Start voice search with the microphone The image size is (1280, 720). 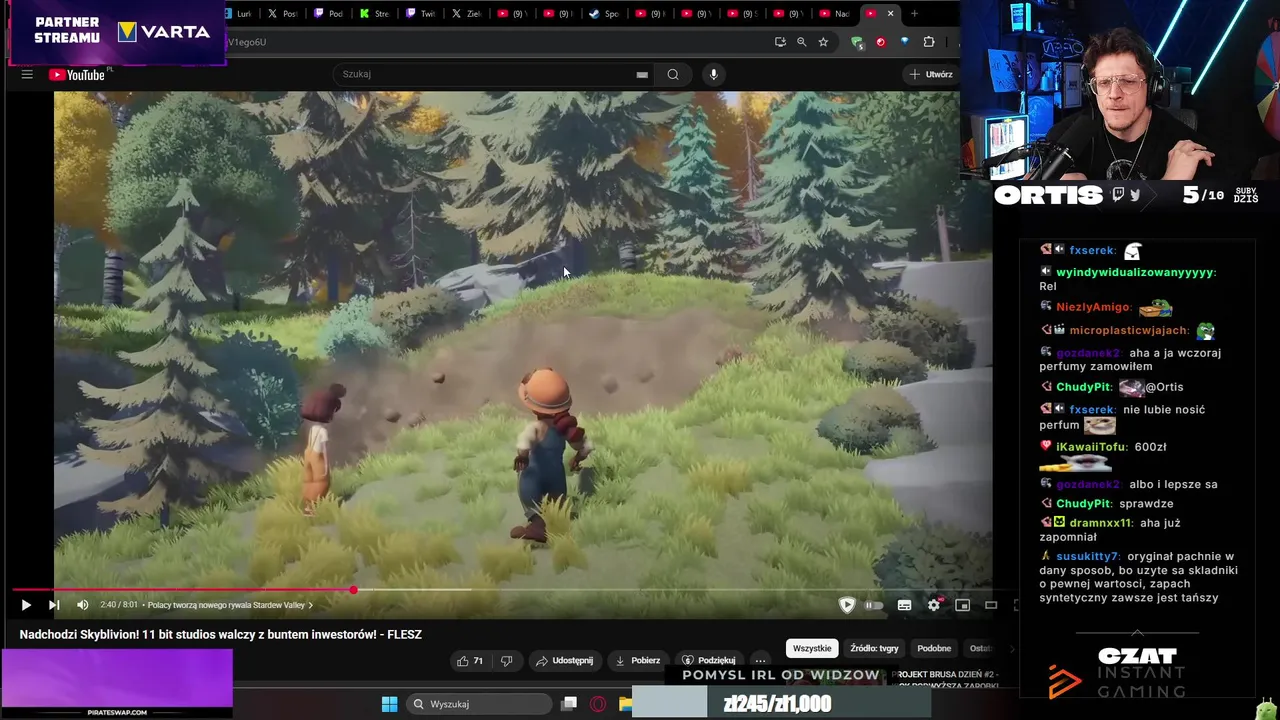(713, 74)
